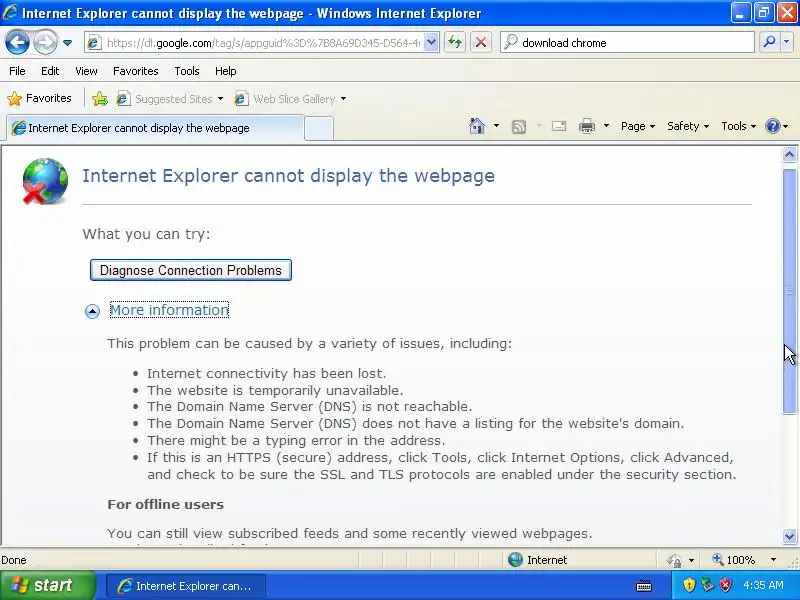
Task: Open the search provider options dropdown
Action: coord(787,42)
